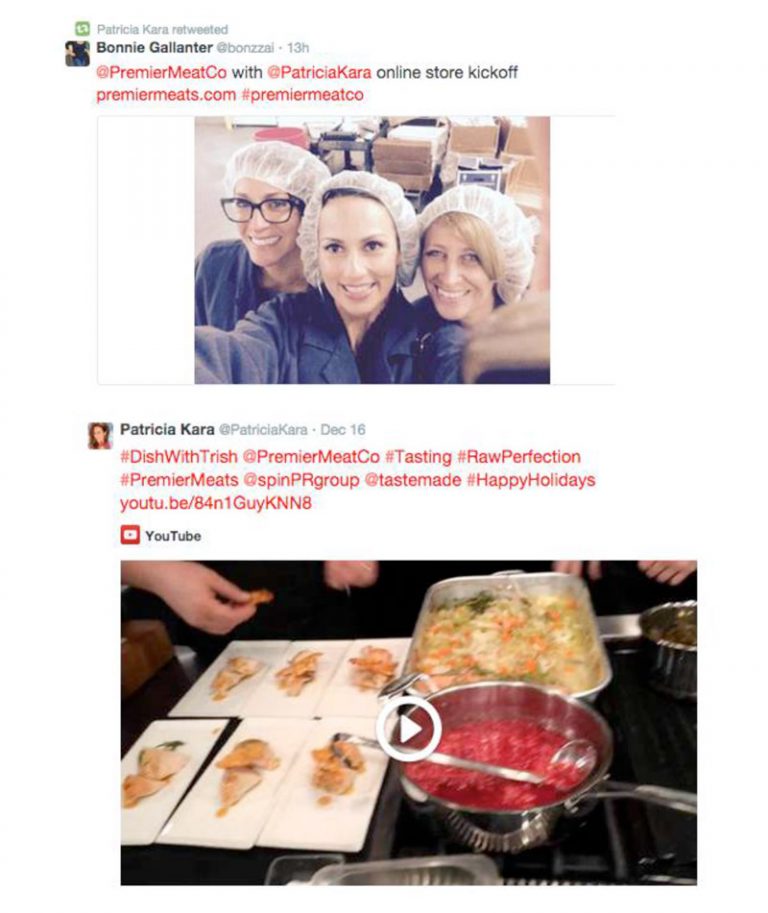Open the @PatriciaKara mention in Bonnie's tweet
768x913 pixels.
pyautogui.click(x=319, y=72)
